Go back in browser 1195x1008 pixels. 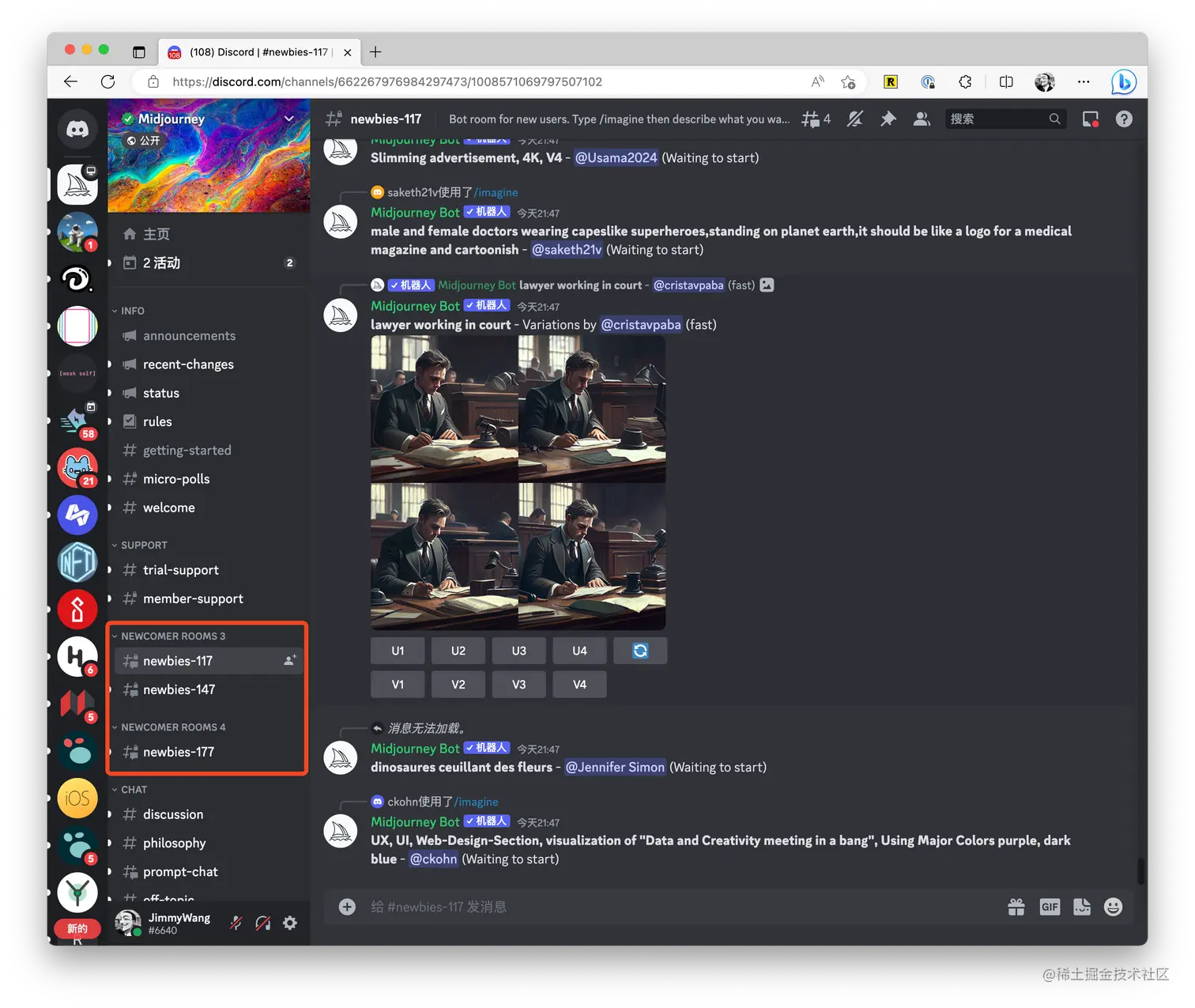point(71,81)
